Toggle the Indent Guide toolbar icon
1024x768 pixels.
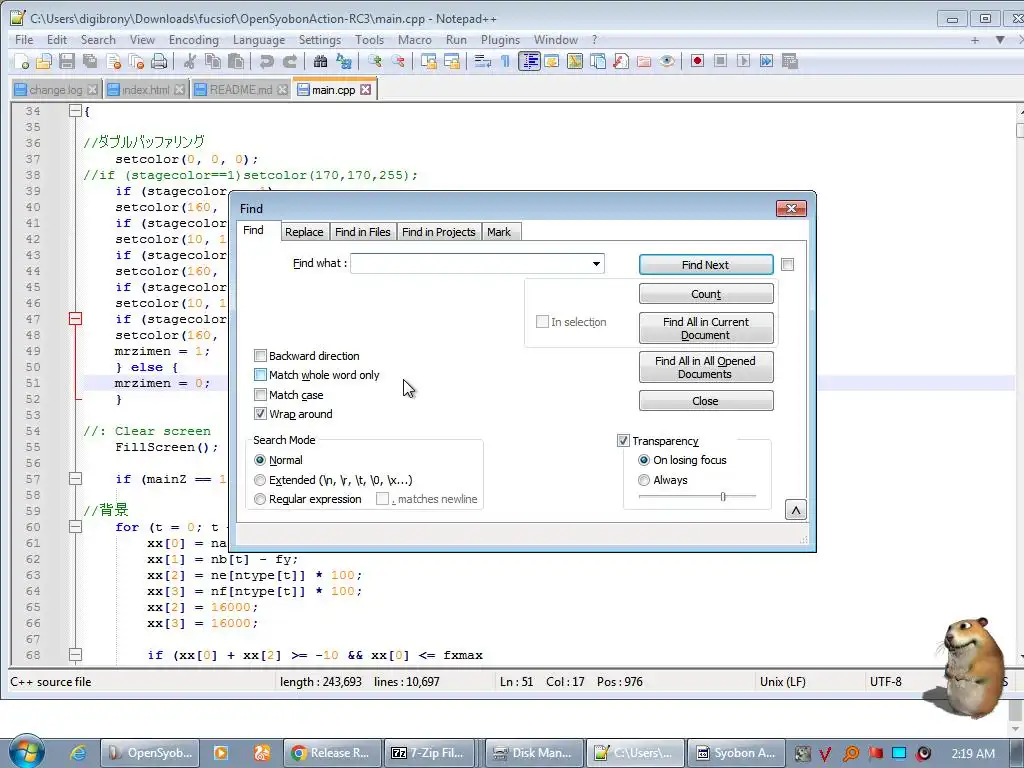pyautogui.click(x=529, y=61)
